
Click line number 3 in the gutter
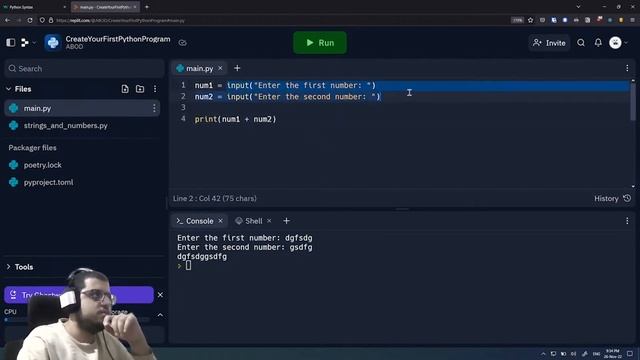[183, 107]
